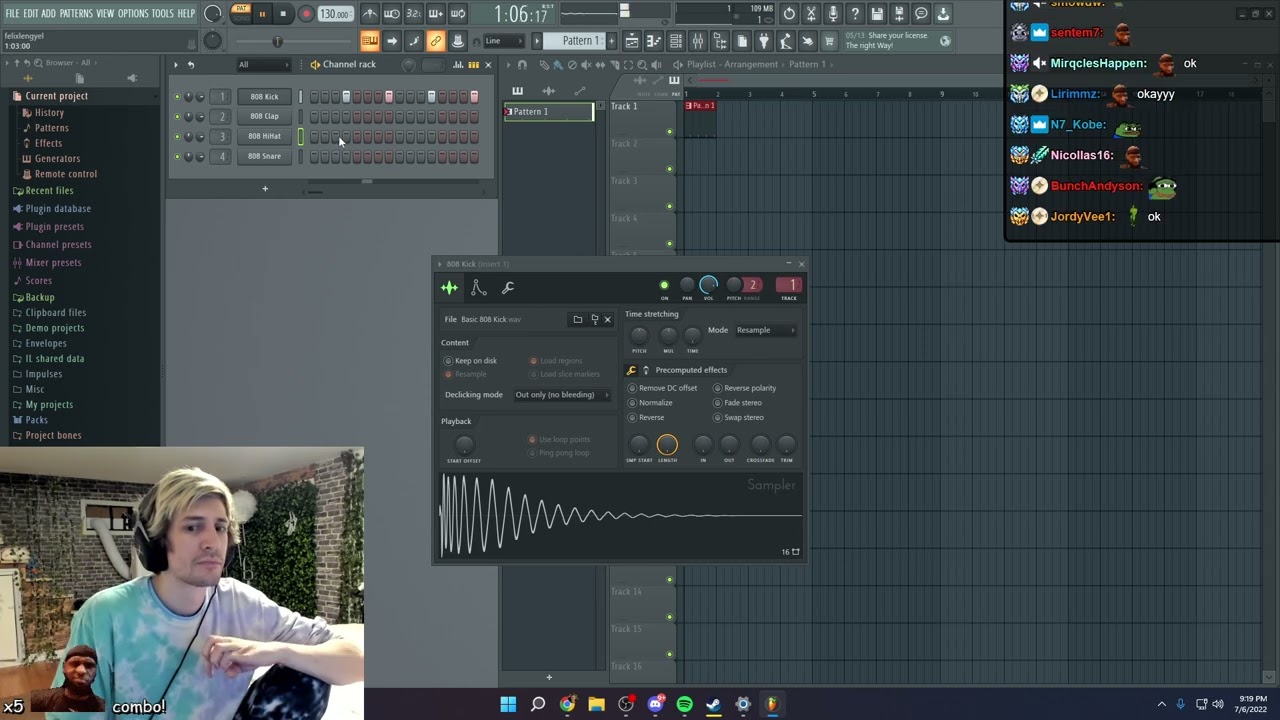Click the Channel rack graph editor icon

coord(458,65)
